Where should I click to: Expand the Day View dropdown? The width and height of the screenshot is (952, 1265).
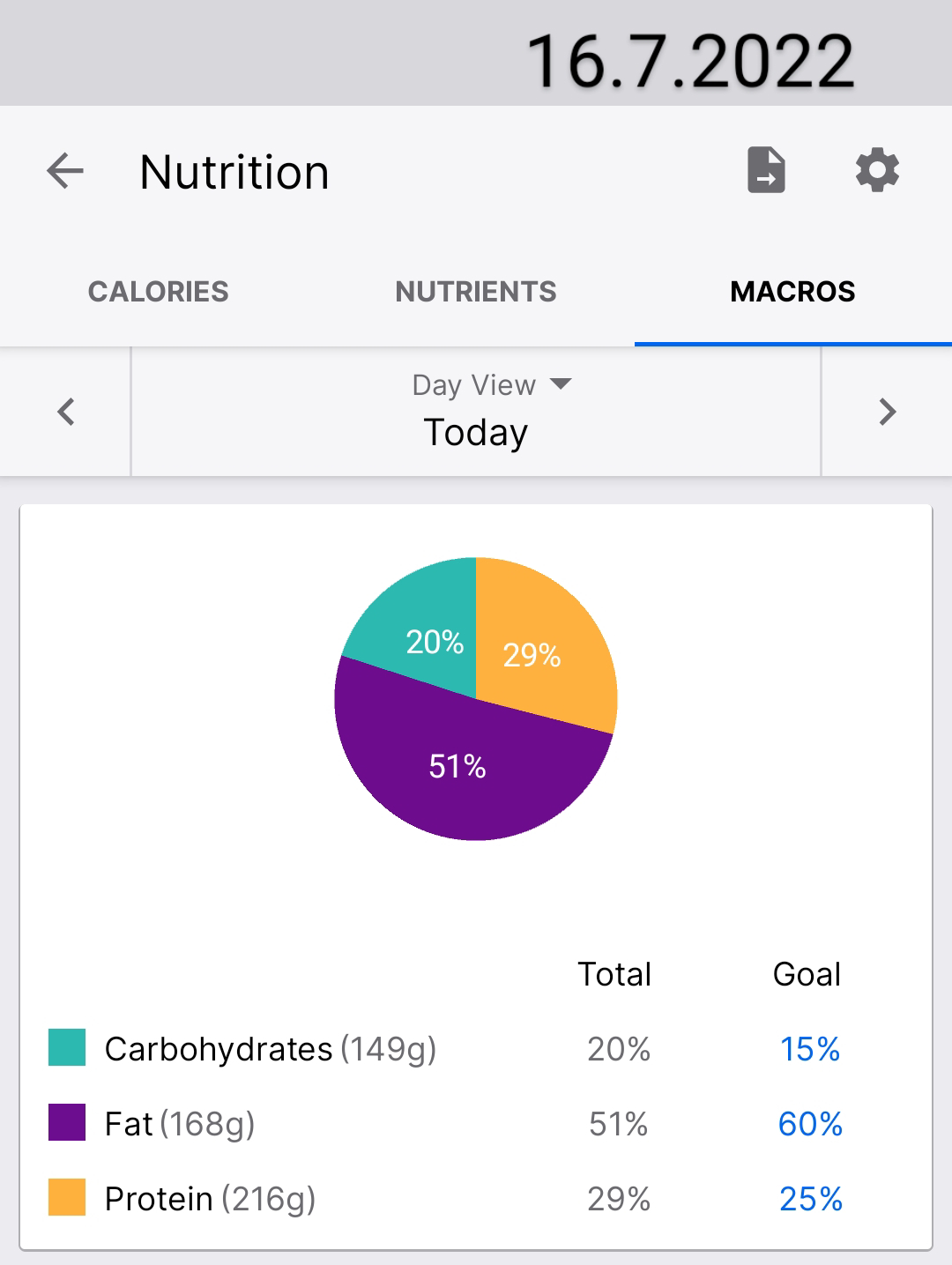pyautogui.click(x=492, y=385)
